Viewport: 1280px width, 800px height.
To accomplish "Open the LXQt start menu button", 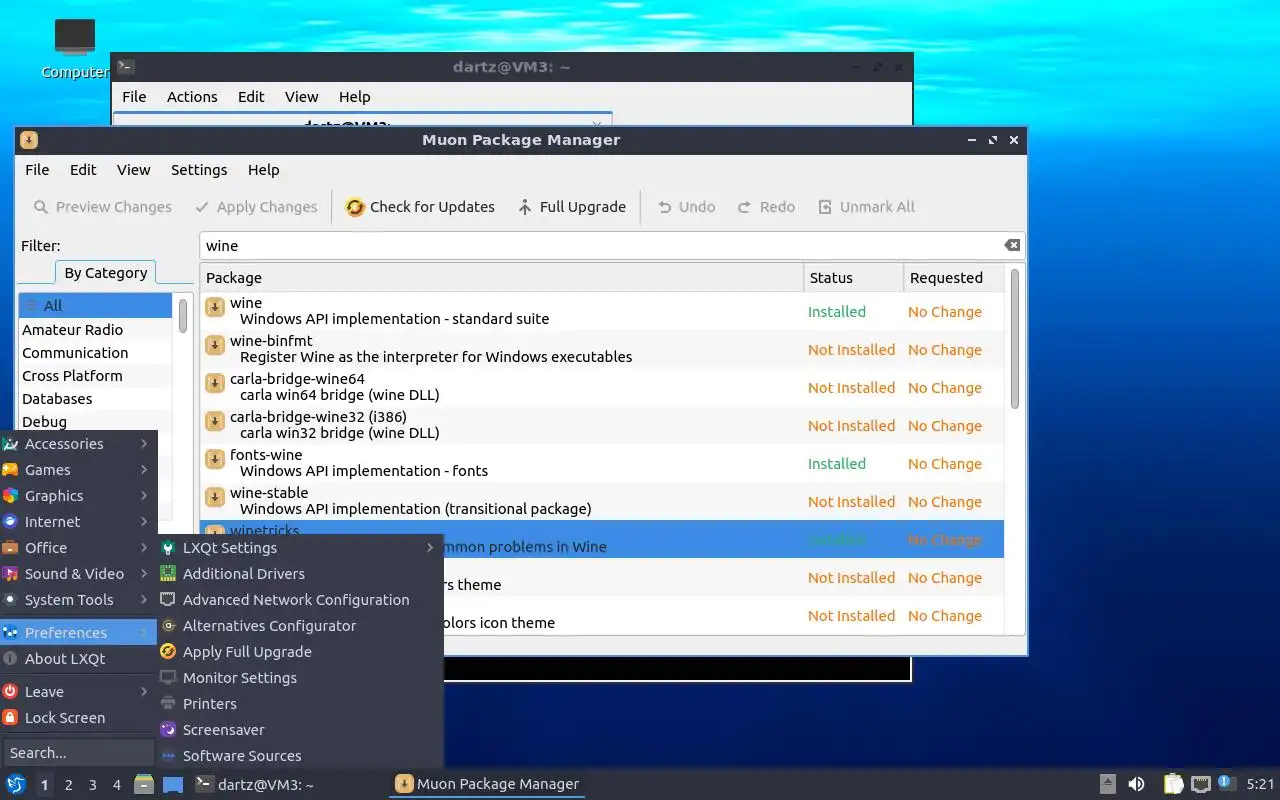I will 15,784.
